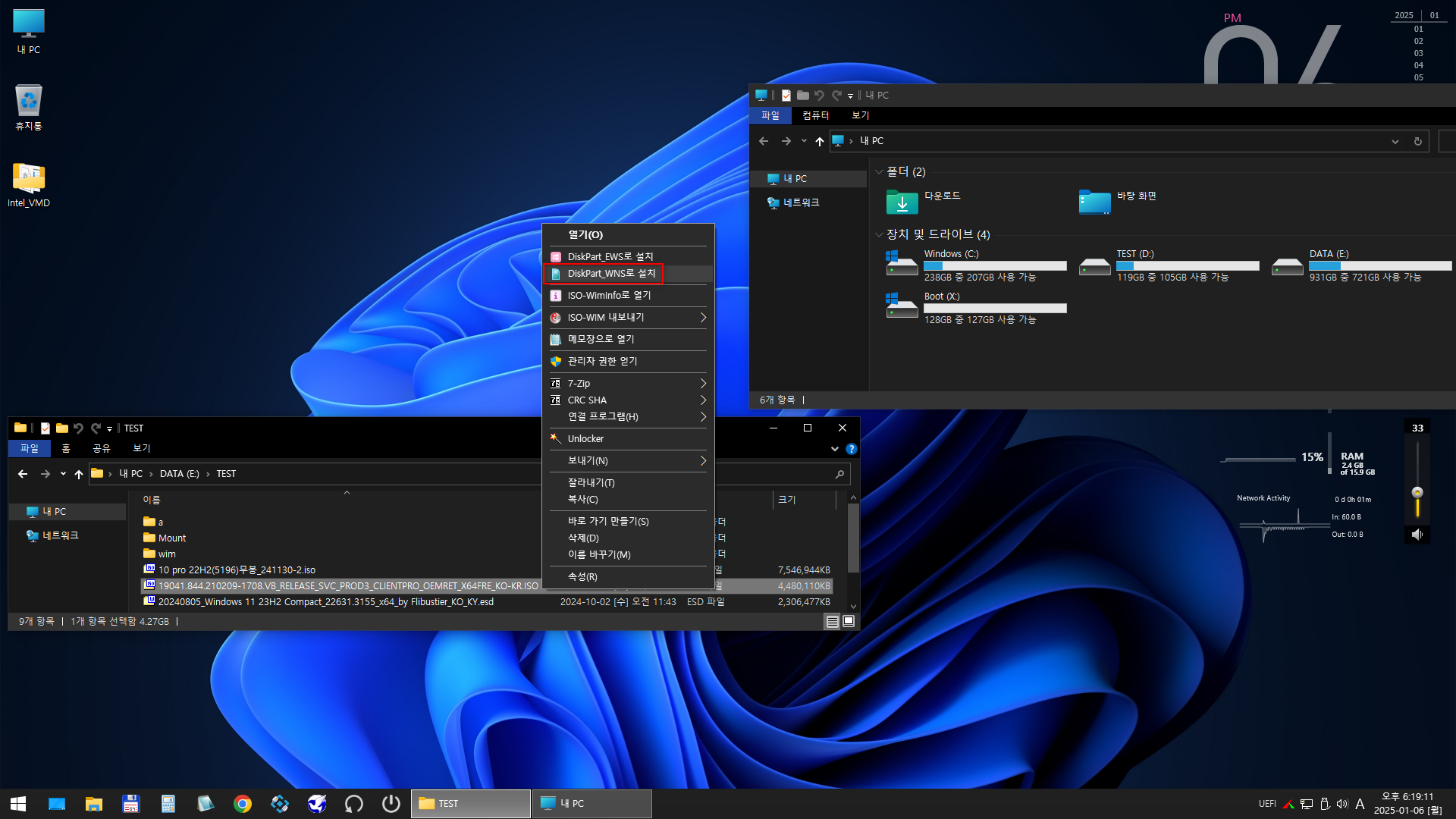Select Unlocker in context menu
Screen dimensions: 1456x819
point(628,439)
